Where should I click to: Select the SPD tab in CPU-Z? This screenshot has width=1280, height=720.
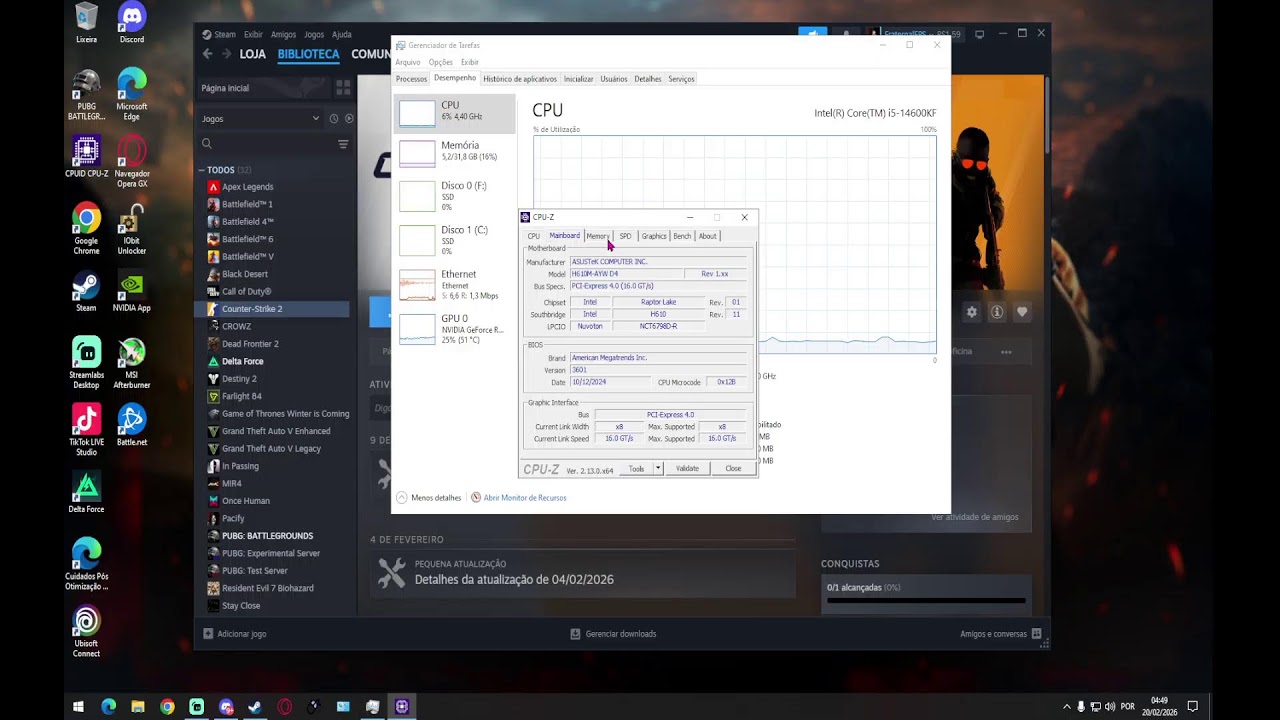[x=625, y=236]
